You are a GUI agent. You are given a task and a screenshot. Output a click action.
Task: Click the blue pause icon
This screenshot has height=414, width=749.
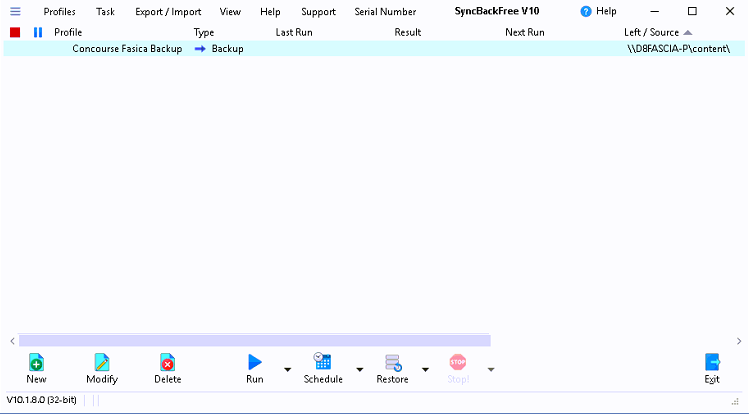click(x=38, y=32)
